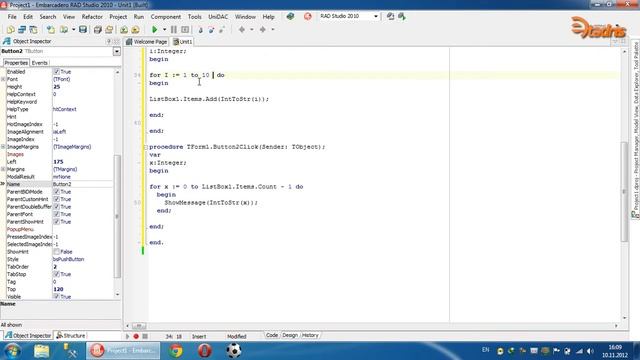Open the Run button dropdown arrow
The height and width of the screenshot is (360, 640).
point(164,29)
